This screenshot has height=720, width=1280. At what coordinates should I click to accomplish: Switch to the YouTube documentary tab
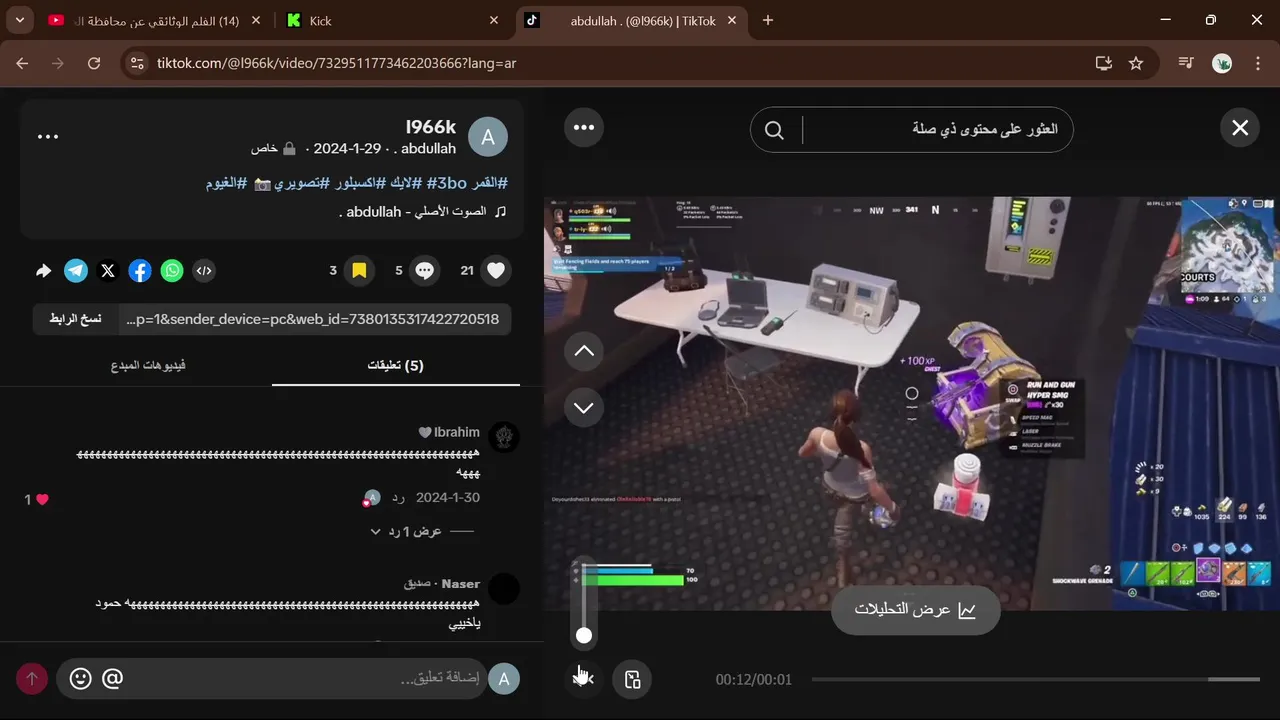(x=155, y=20)
